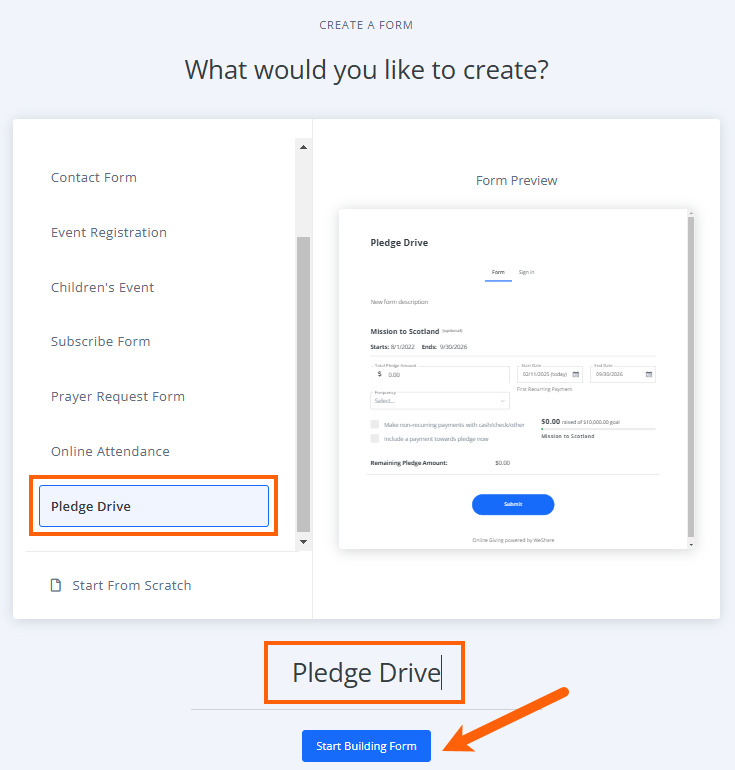Viewport: 735px width, 770px height.
Task: Check 'Include a payment towards pledge now'
Action: 375,438
